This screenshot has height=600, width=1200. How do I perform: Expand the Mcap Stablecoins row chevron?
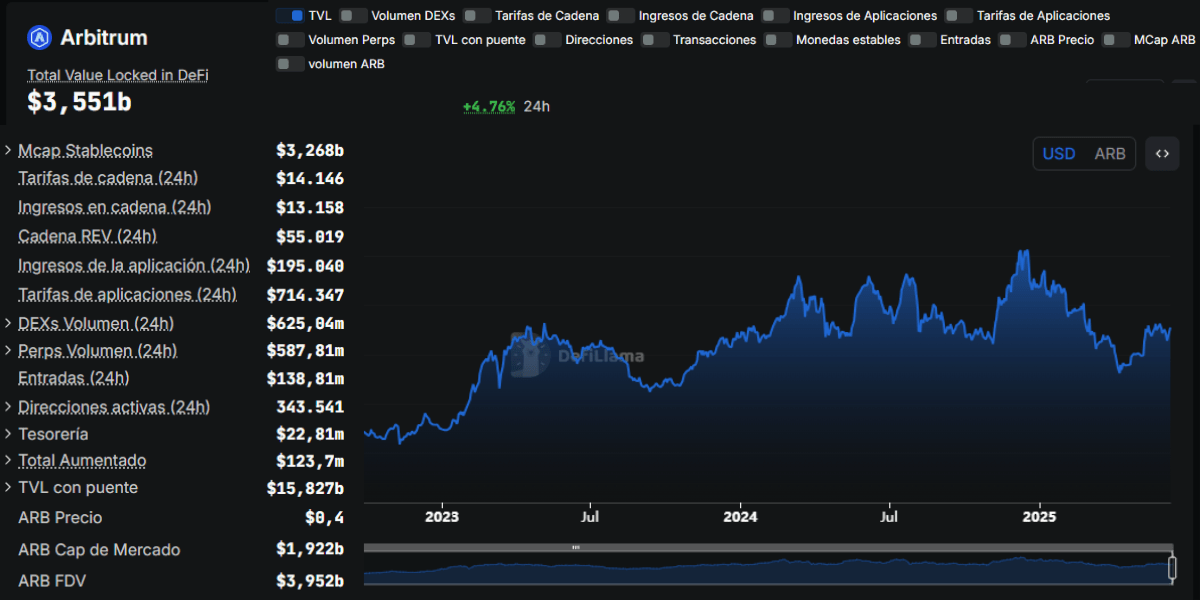coord(8,150)
